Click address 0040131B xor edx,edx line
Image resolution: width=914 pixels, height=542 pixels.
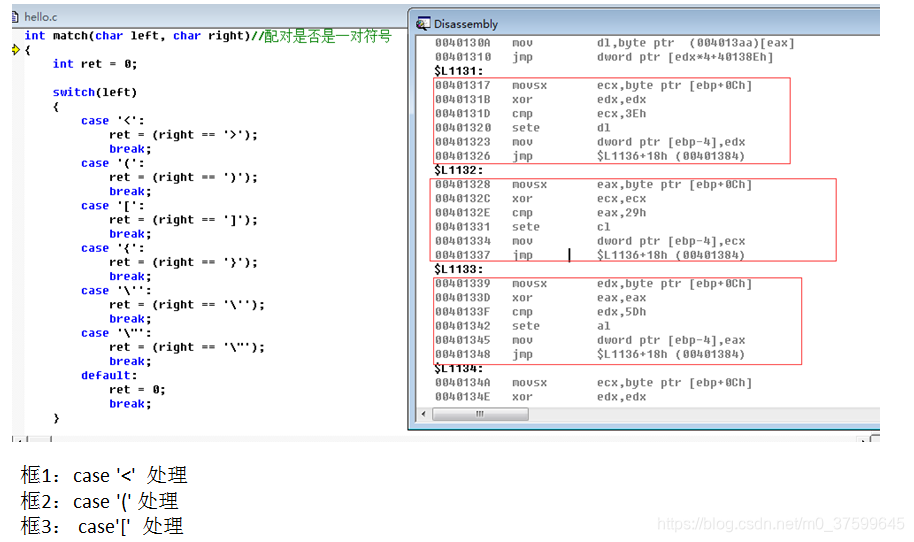point(540,100)
